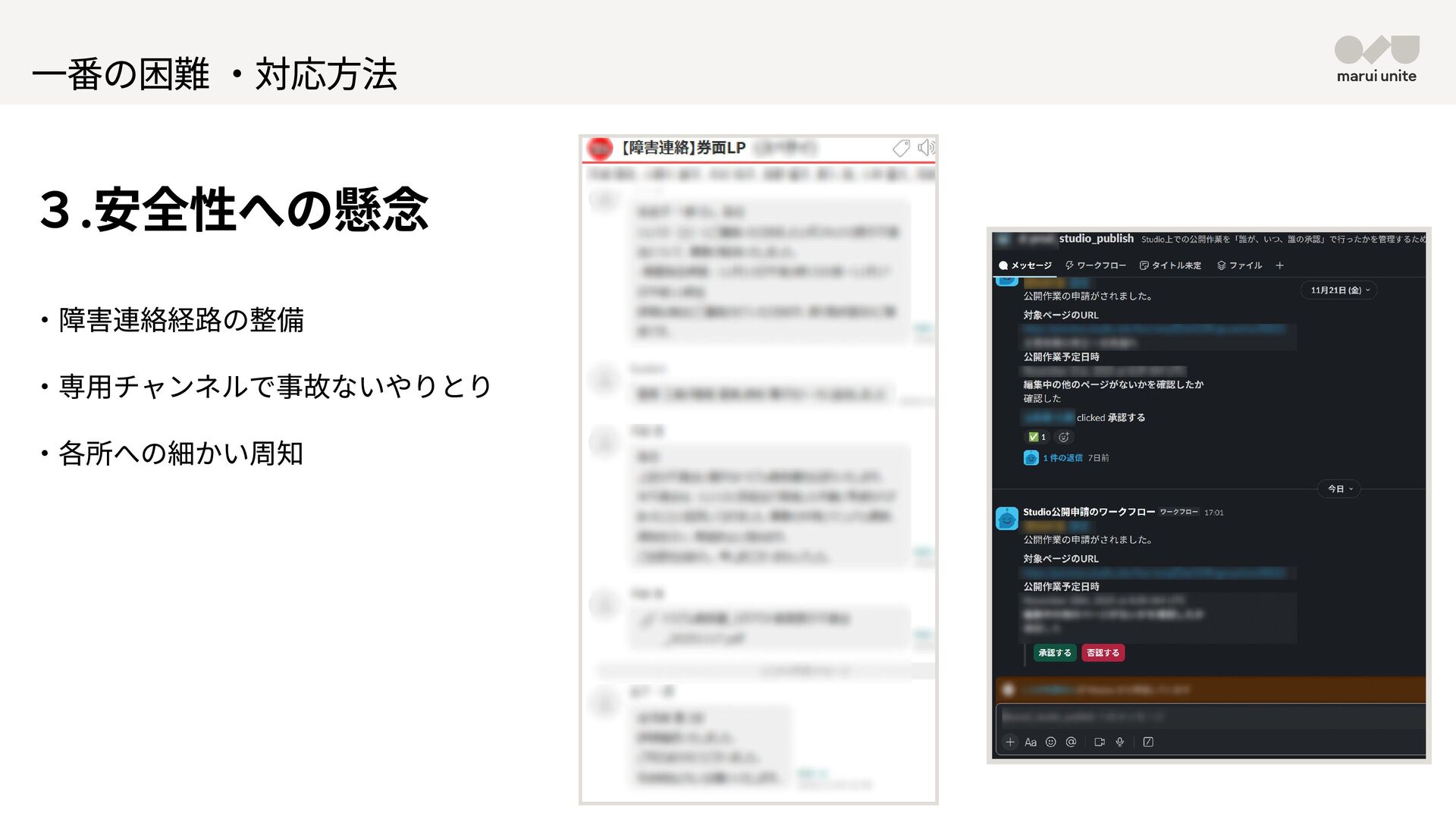The width and height of the screenshot is (1456, 819).
Task: Open the 1件の返信 thread link
Action: (x=1062, y=458)
